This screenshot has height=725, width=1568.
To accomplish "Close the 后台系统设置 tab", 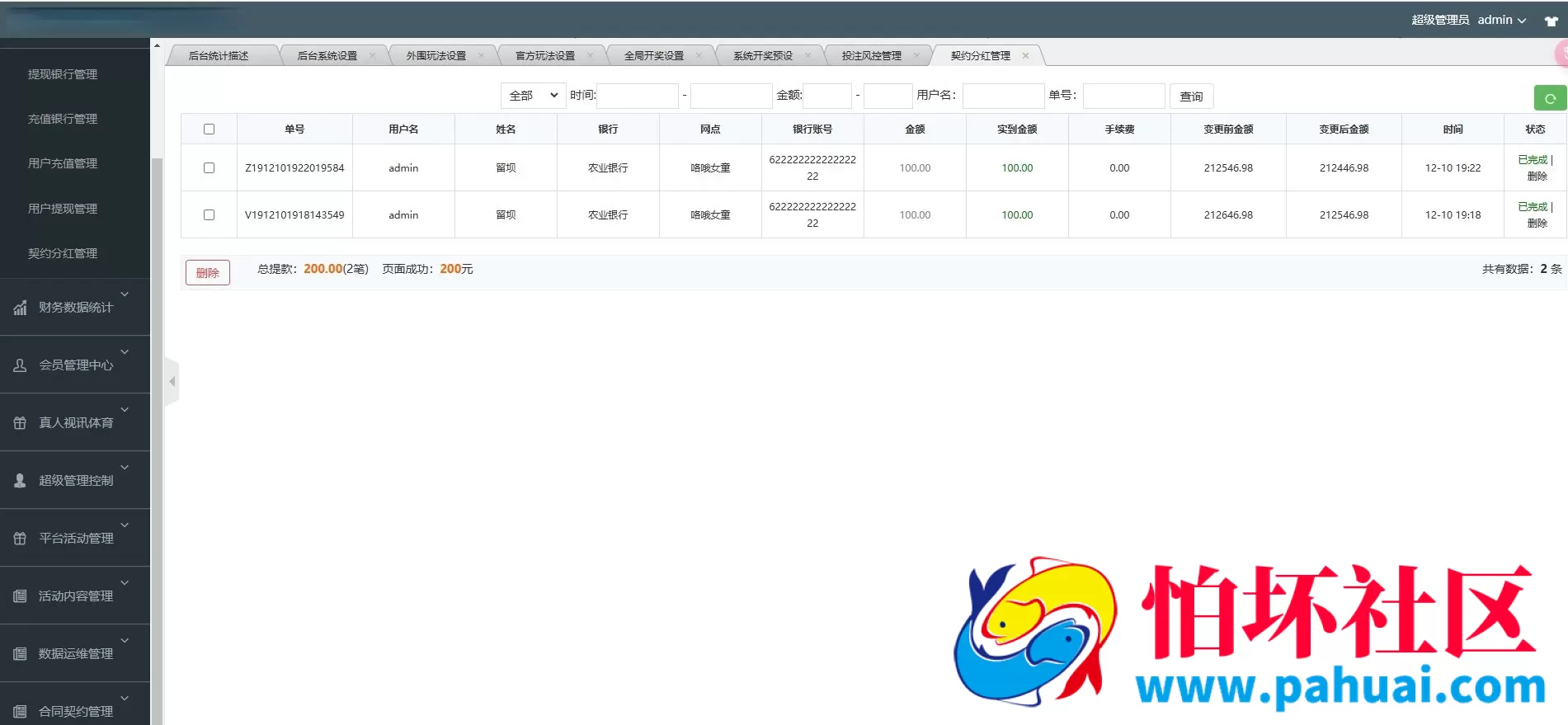I will click(372, 56).
